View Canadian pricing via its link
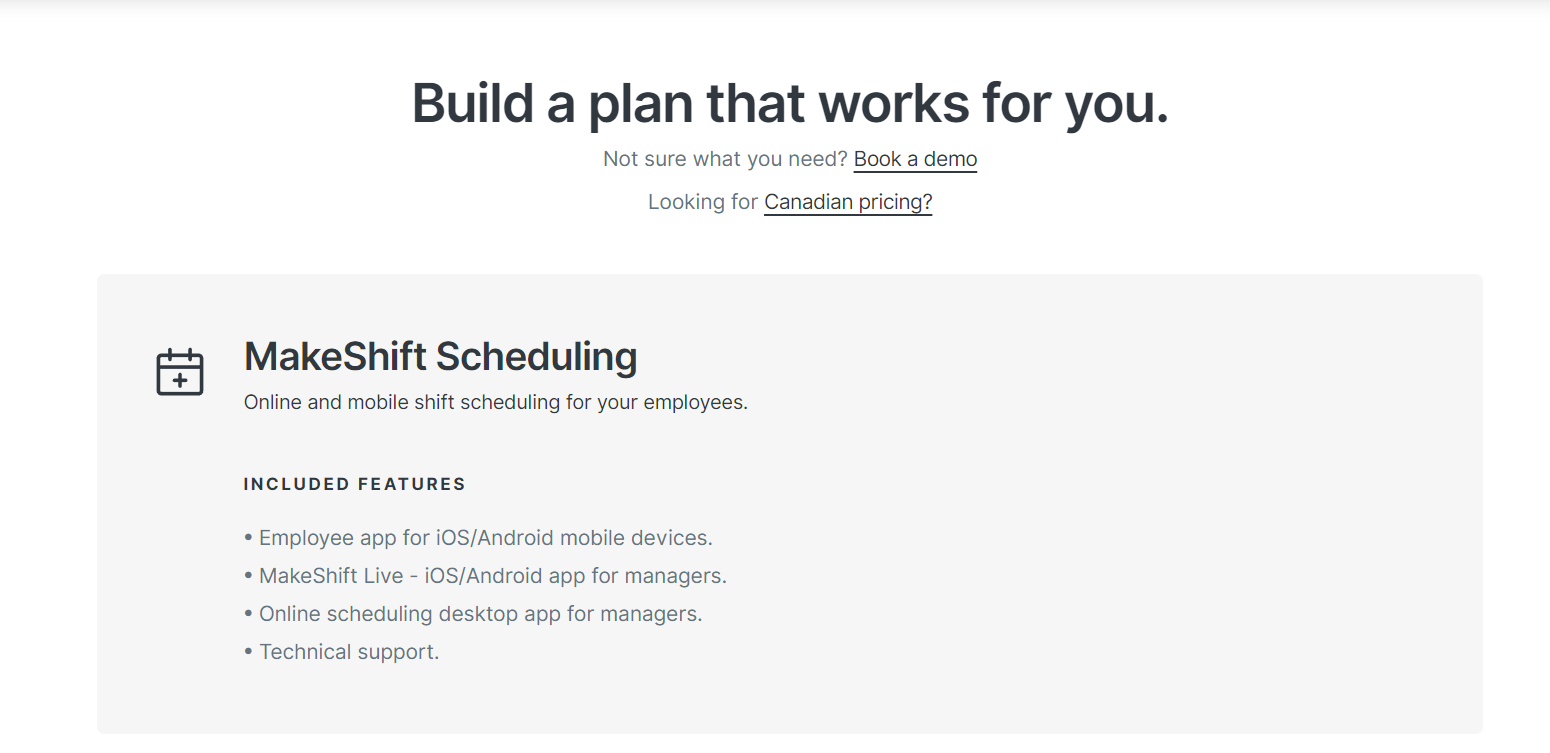The image size is (1550, 753). (x=847, y=201)
